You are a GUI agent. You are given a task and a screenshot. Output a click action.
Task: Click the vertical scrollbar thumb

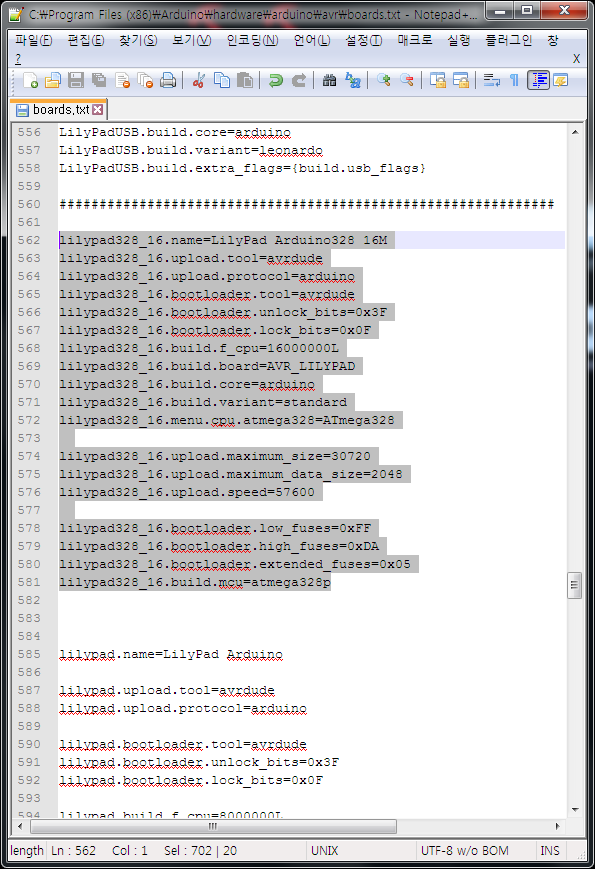coord(575,585)
